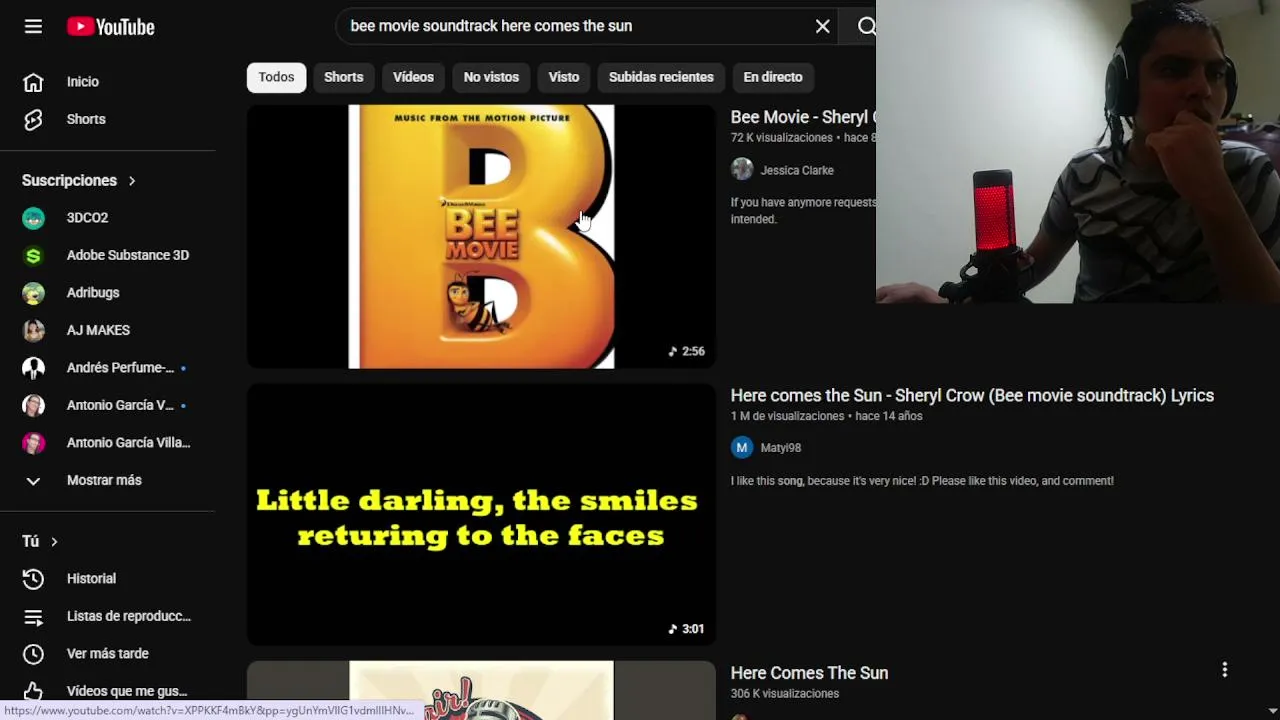
Task: Open Here comes the Sun Lyrics title
Action: tap(972, 395)
